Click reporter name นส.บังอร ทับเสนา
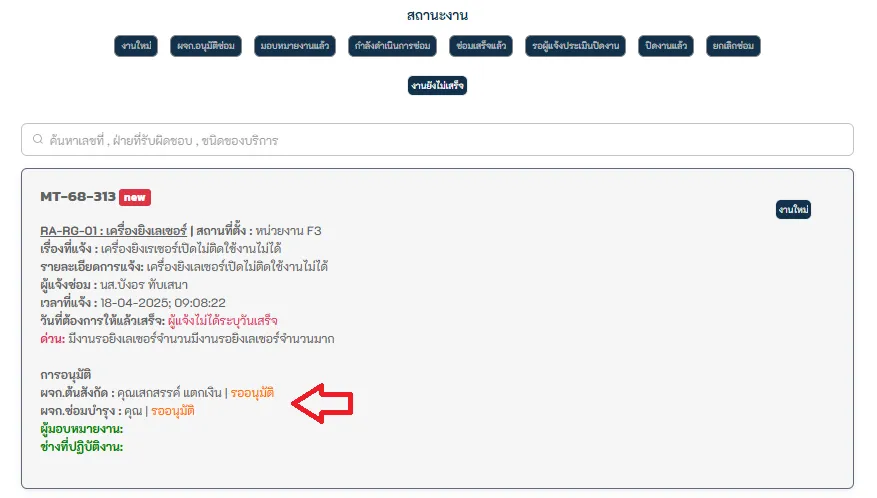877x498 pixels. 144,285
